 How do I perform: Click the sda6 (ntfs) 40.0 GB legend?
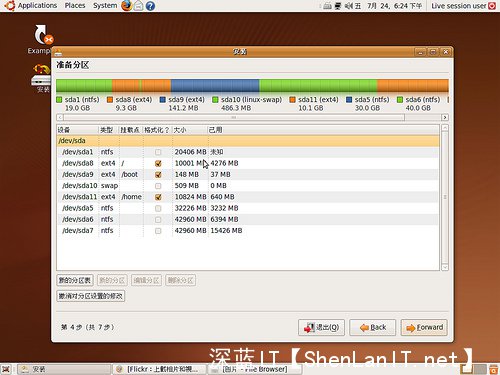click(418, 104)
